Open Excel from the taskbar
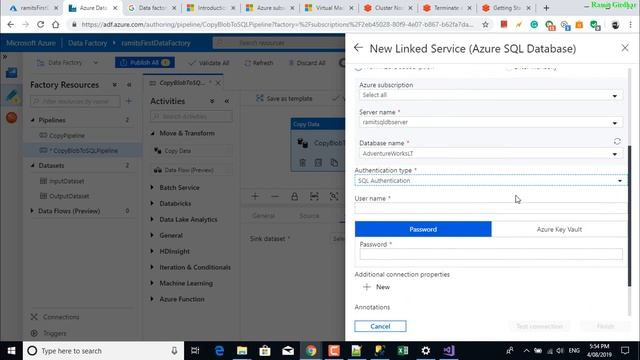The image size is (640, 360). (x=402, y=351)
